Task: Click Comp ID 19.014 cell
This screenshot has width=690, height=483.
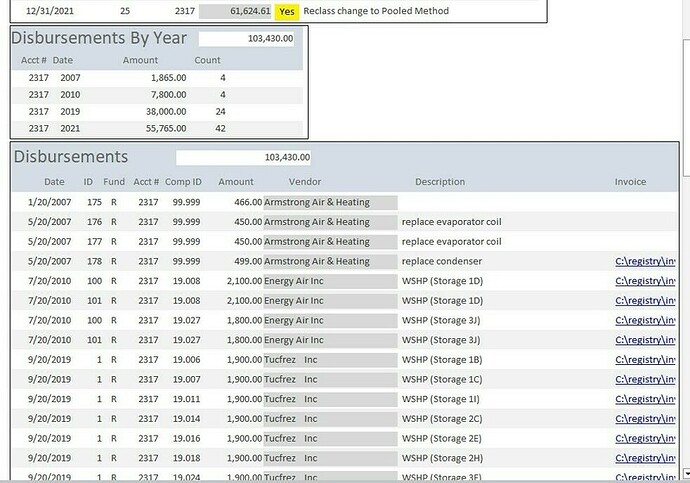Action: click(186, 419)
